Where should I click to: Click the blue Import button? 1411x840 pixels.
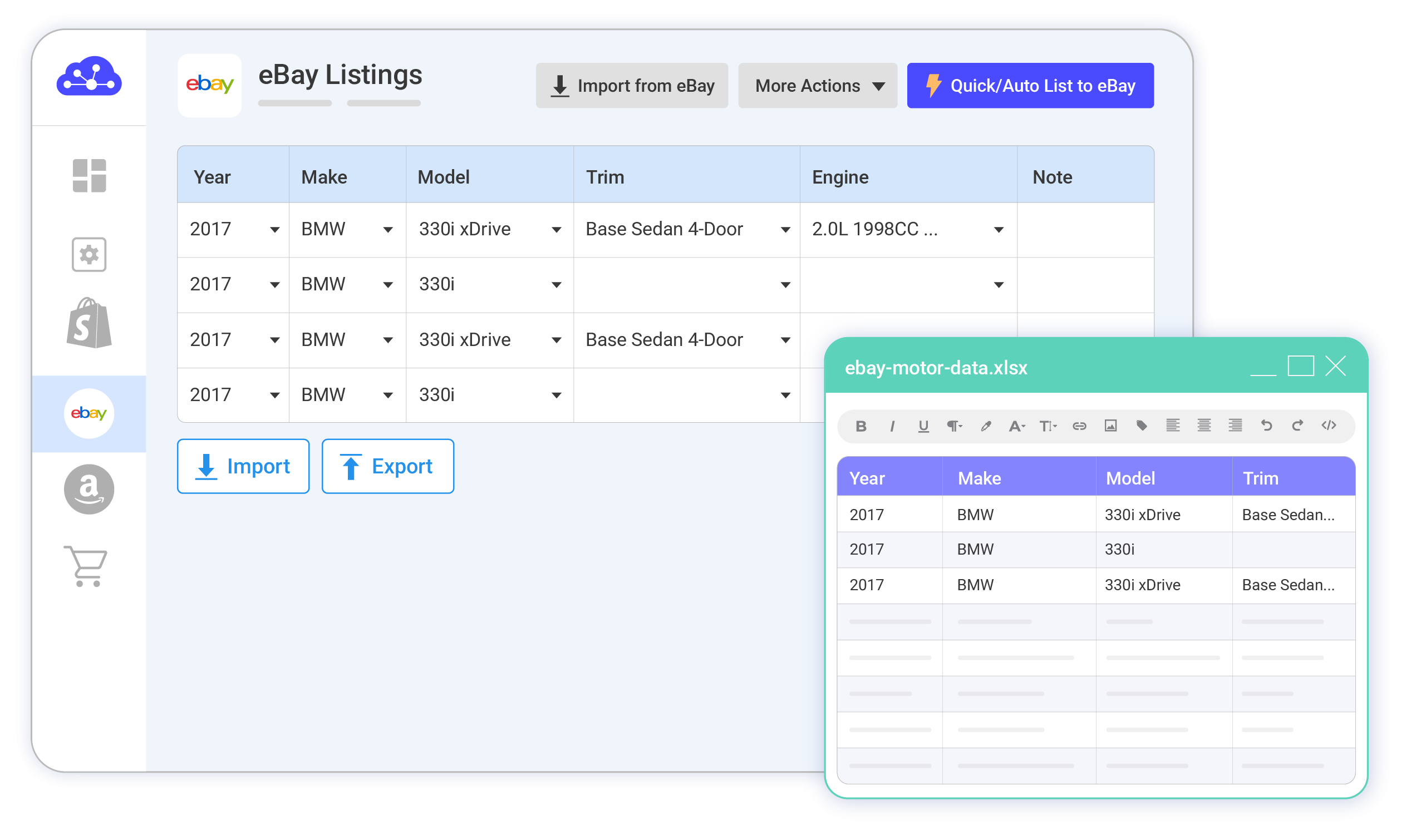(x=243, y=467)
